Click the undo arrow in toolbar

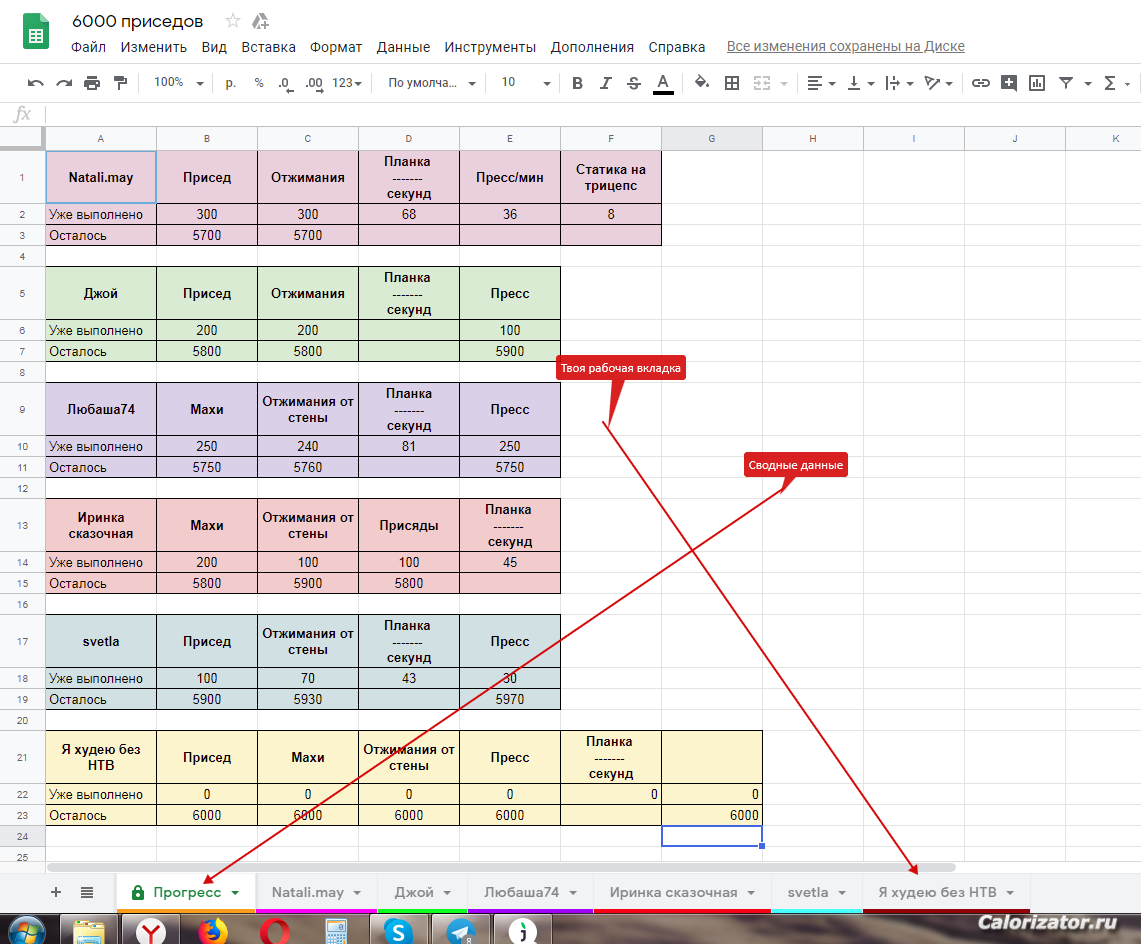(36, 83)
